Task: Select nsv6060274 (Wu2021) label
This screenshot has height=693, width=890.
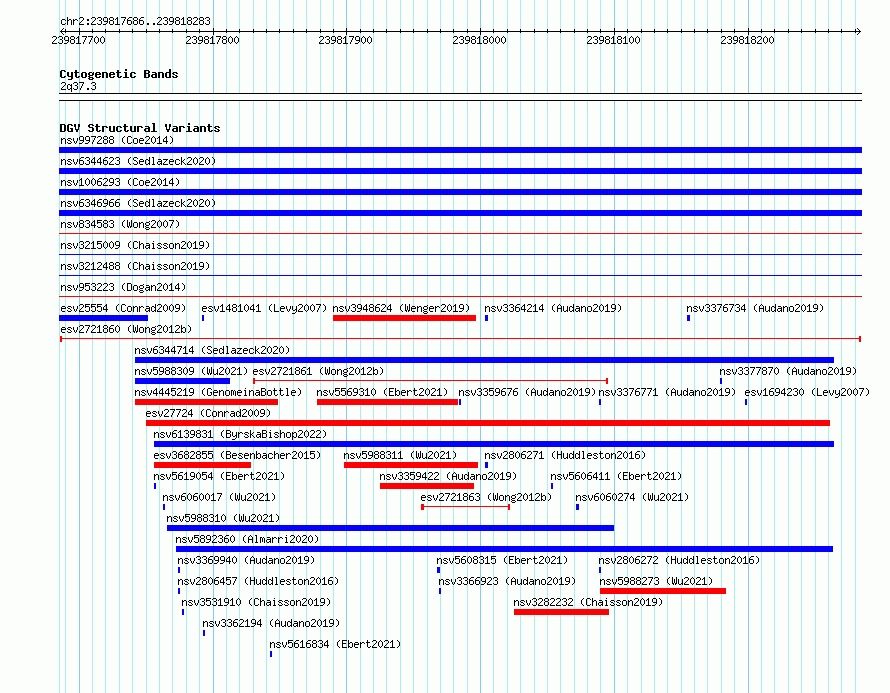Action: click(632, 497)
